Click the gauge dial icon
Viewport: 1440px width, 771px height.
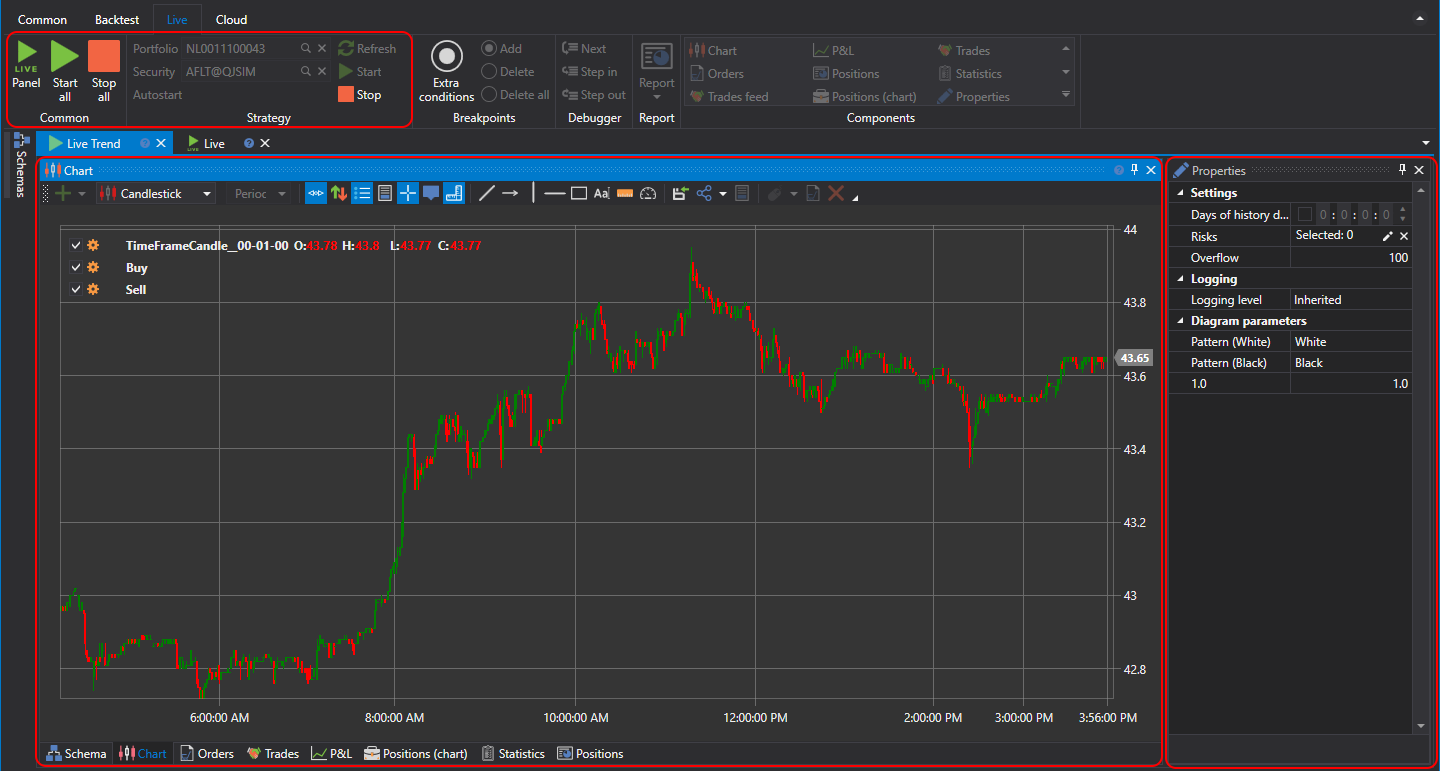coord(648,194)
